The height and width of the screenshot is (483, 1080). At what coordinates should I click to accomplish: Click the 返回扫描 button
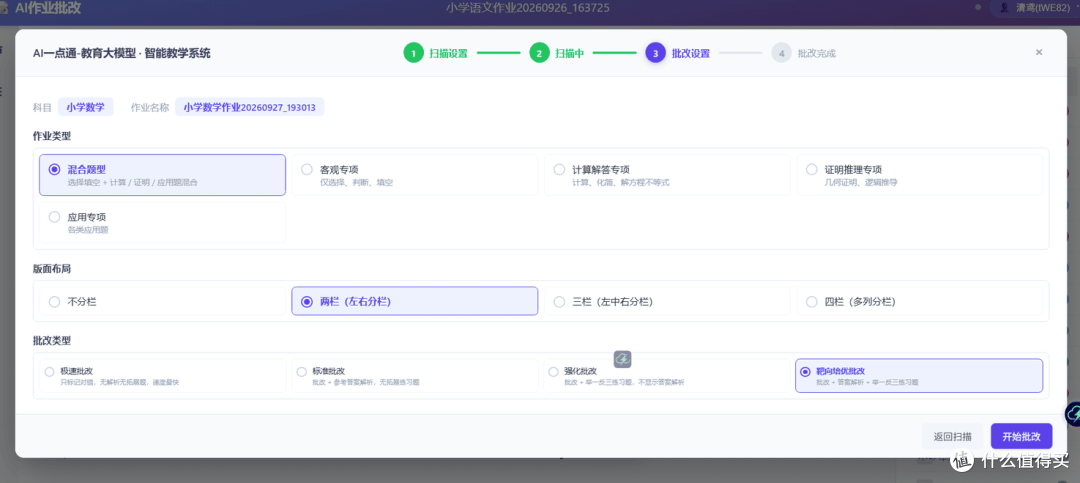tap(953, 436)
